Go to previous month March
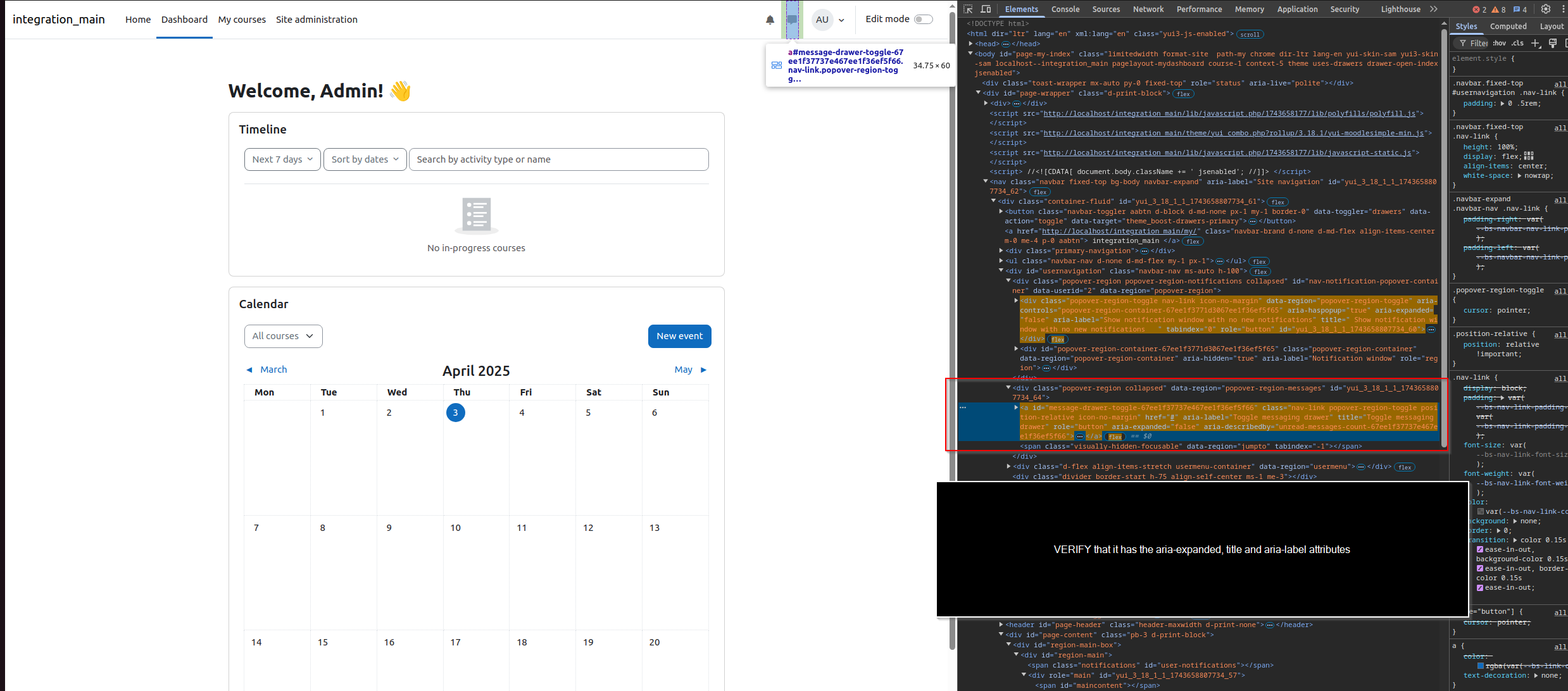This screenshot has height=691, width=1568. pos(267,370)
